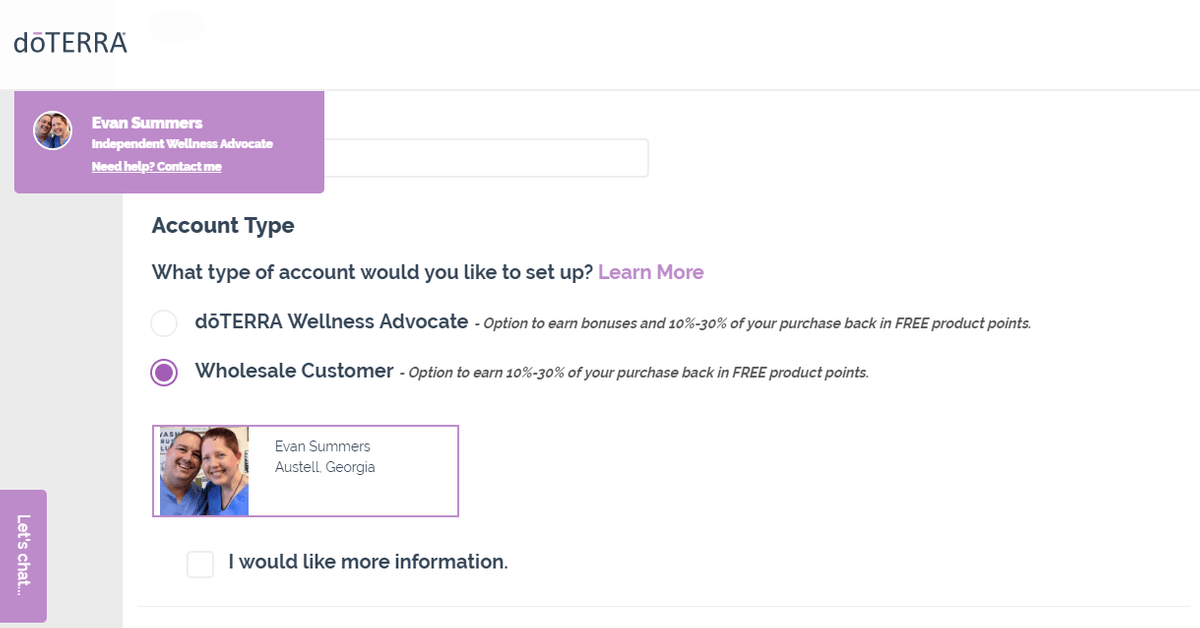The width and height of the screenshot is (1200, 628).
Task: Click the text field beside the purple banner
Action: 486,158
